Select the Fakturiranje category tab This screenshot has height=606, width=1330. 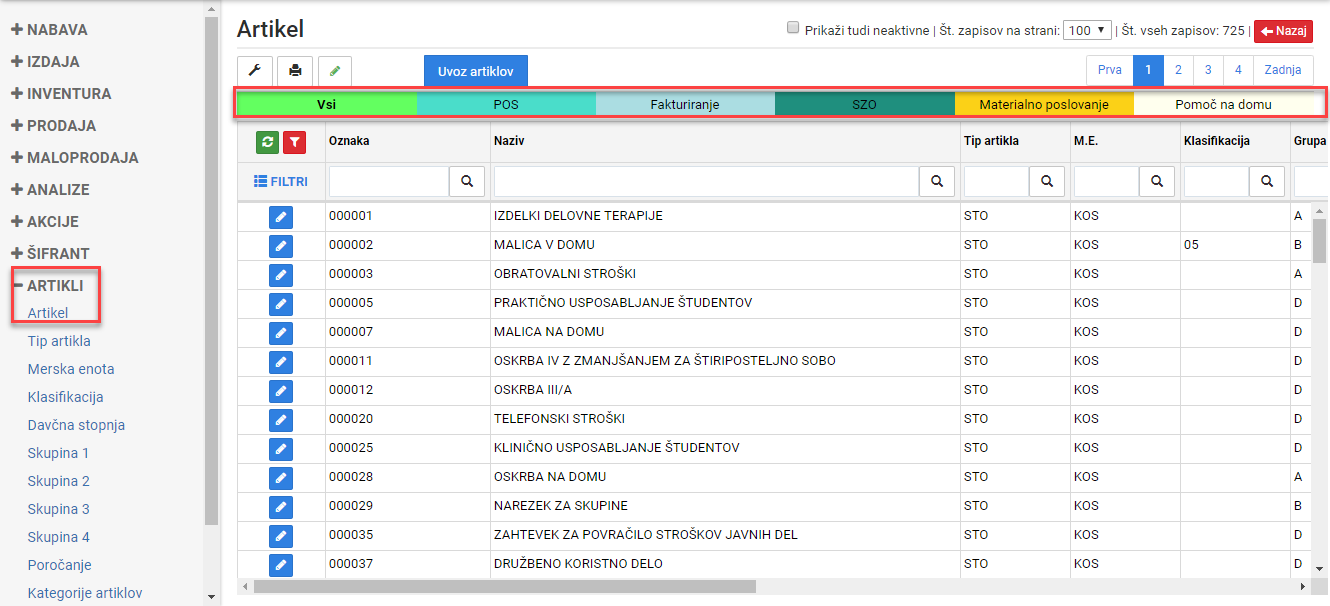pyautogui.click(x=685, y=104)
